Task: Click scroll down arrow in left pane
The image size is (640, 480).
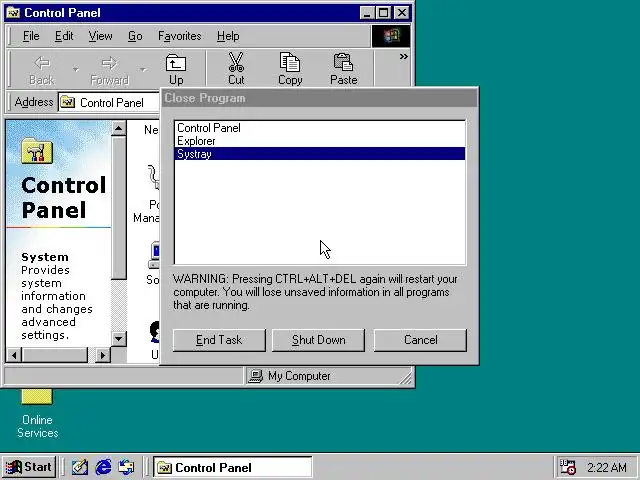Action: [x=118, y=338]
